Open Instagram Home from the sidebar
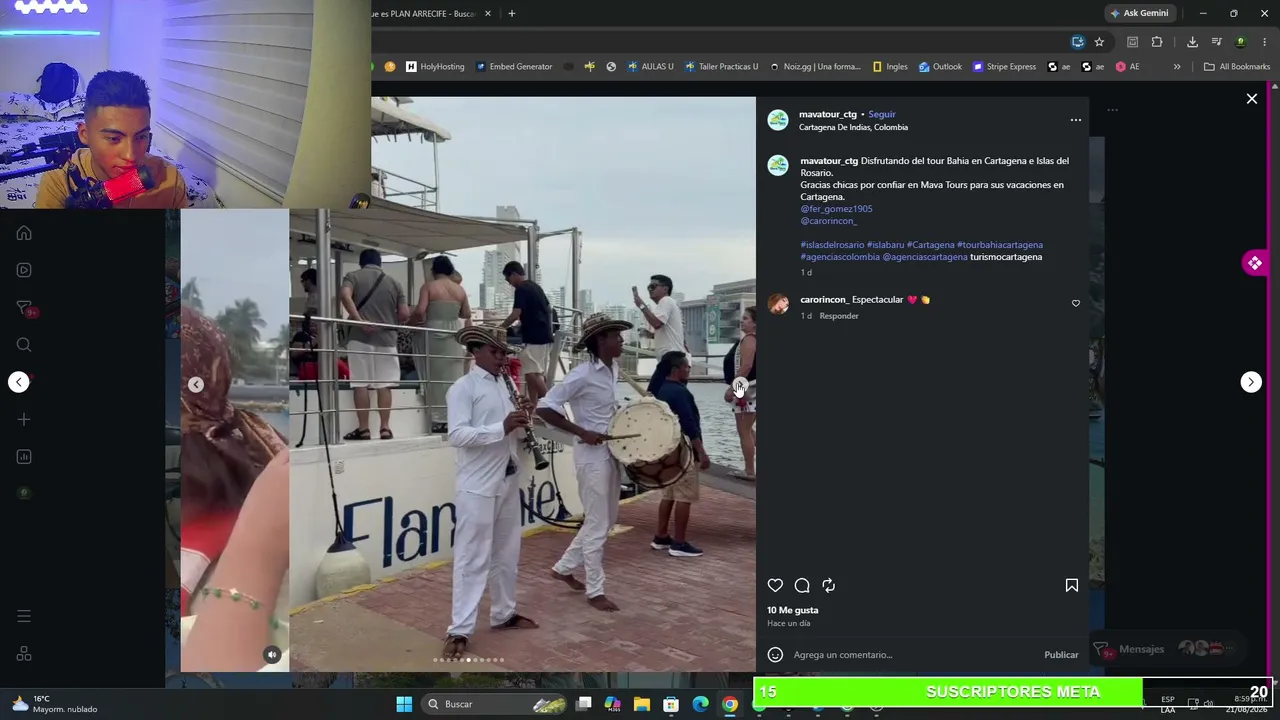This screenshot has width=1280, height=720. coord(24,233)
